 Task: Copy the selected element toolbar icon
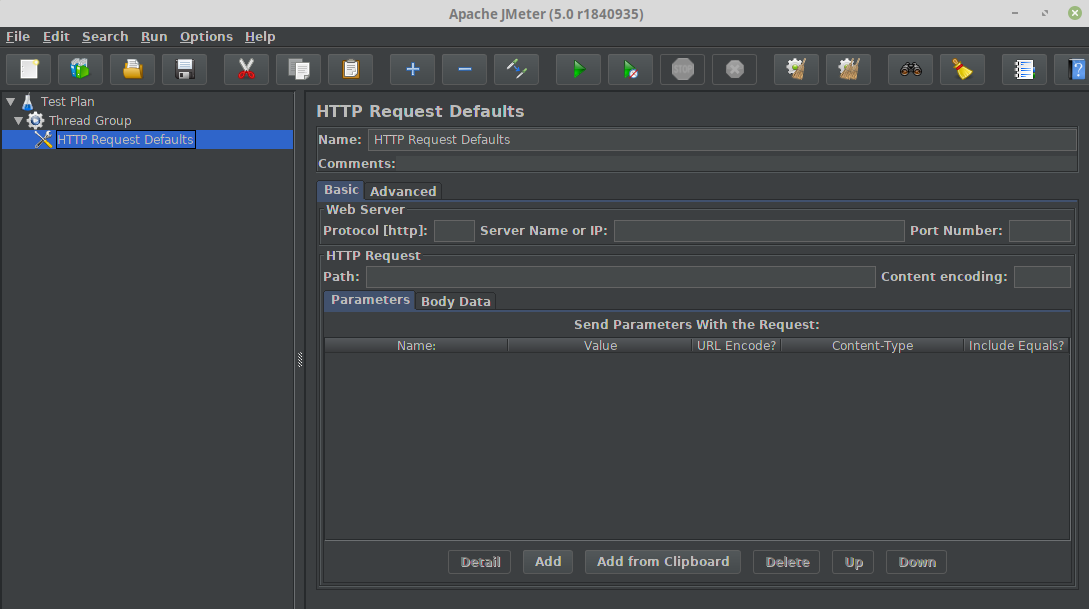pos(299,69)
